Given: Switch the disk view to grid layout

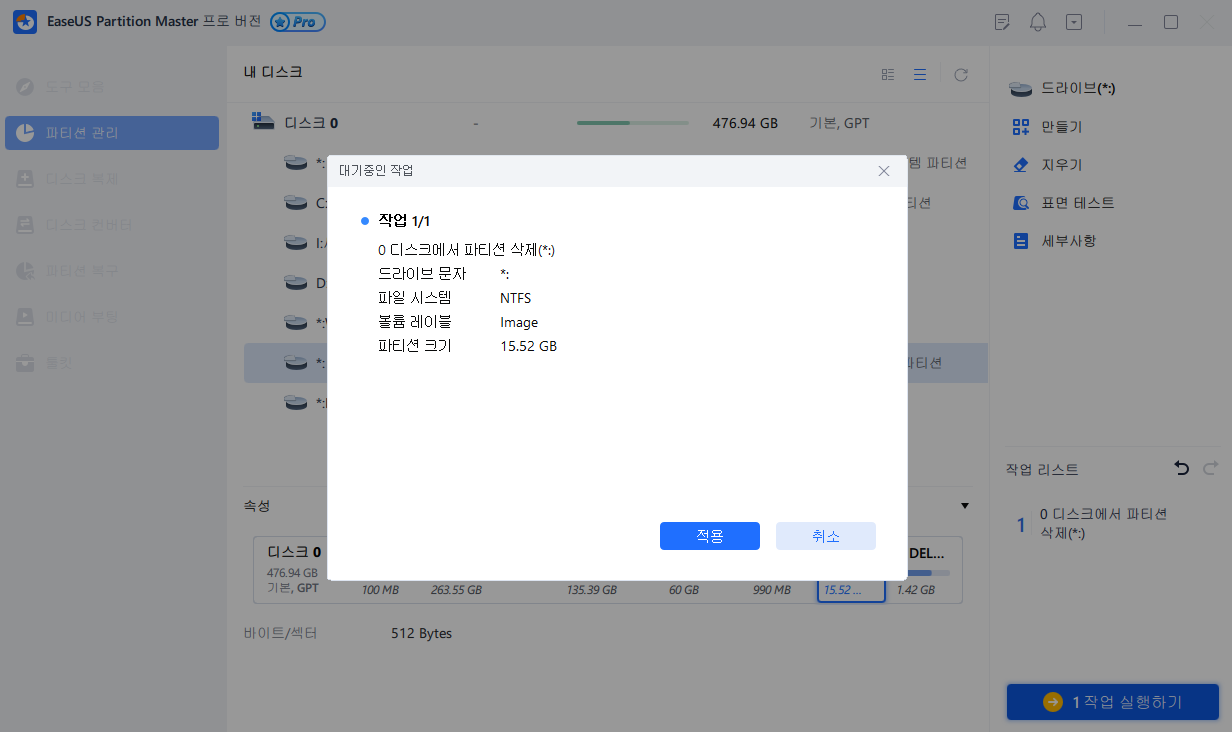Looking at the screenshot, I should pyautogui.click(x=887, y=73).
